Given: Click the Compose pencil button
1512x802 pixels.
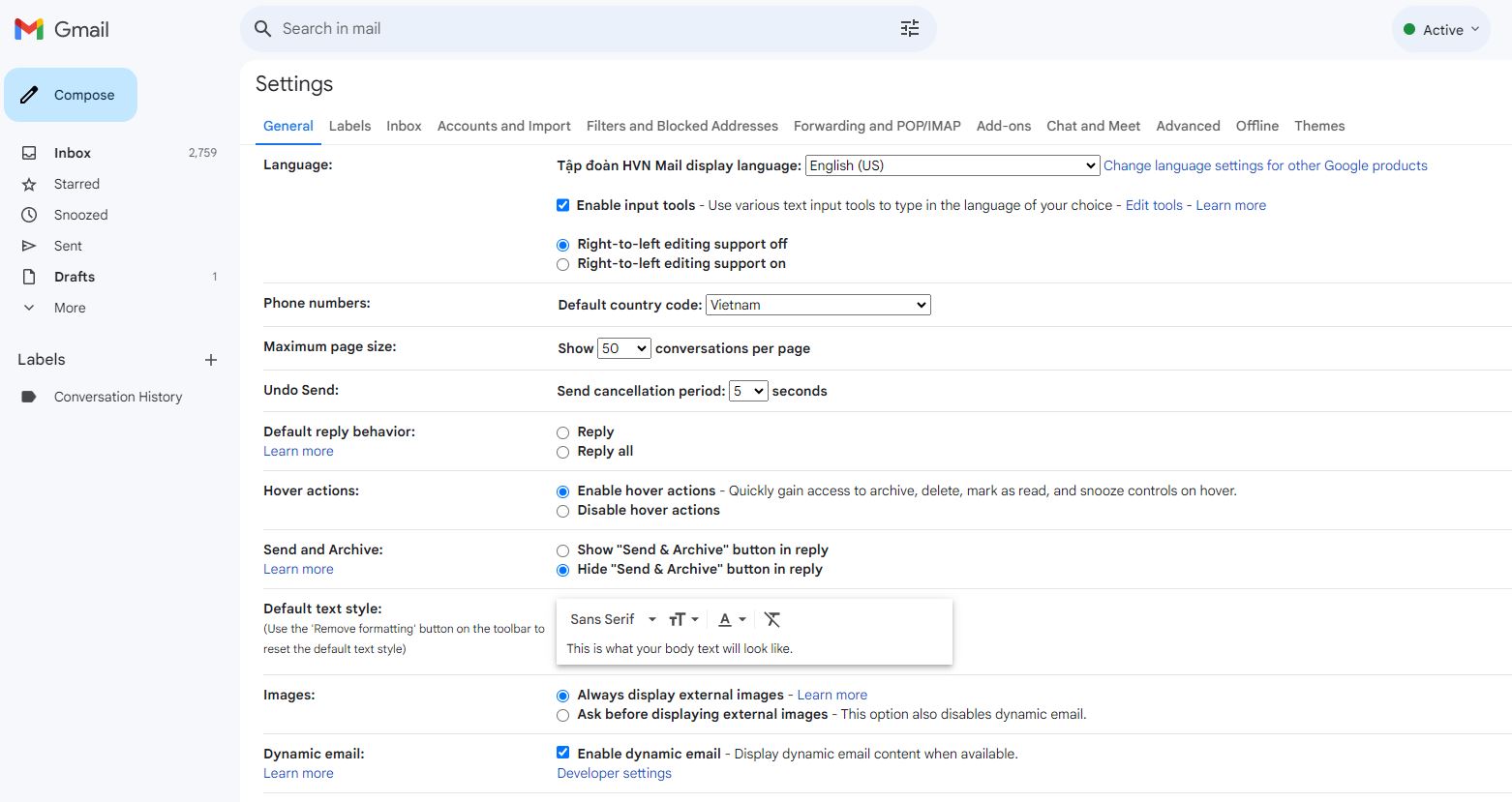Looking at the screenshot, I should coord(71,95).
